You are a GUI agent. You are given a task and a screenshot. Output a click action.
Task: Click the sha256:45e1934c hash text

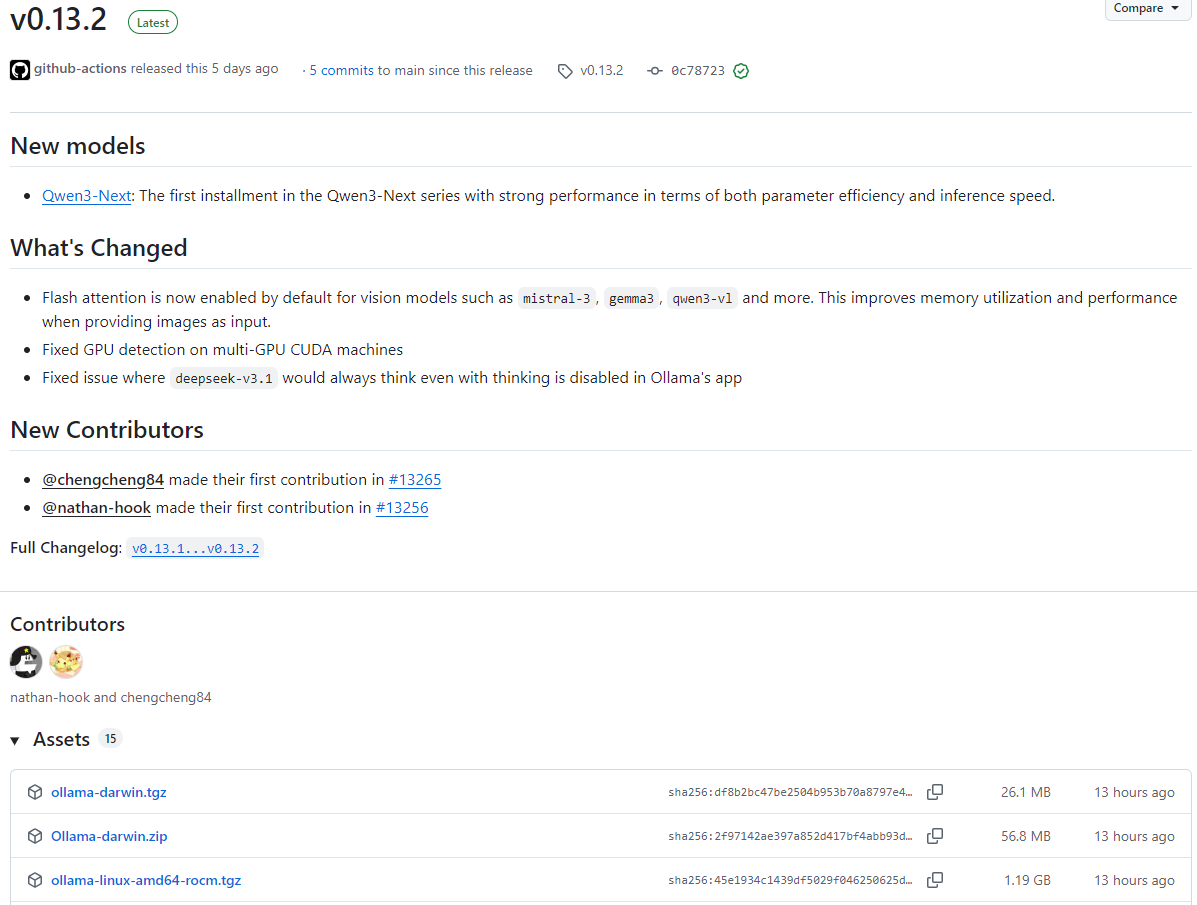790,880
